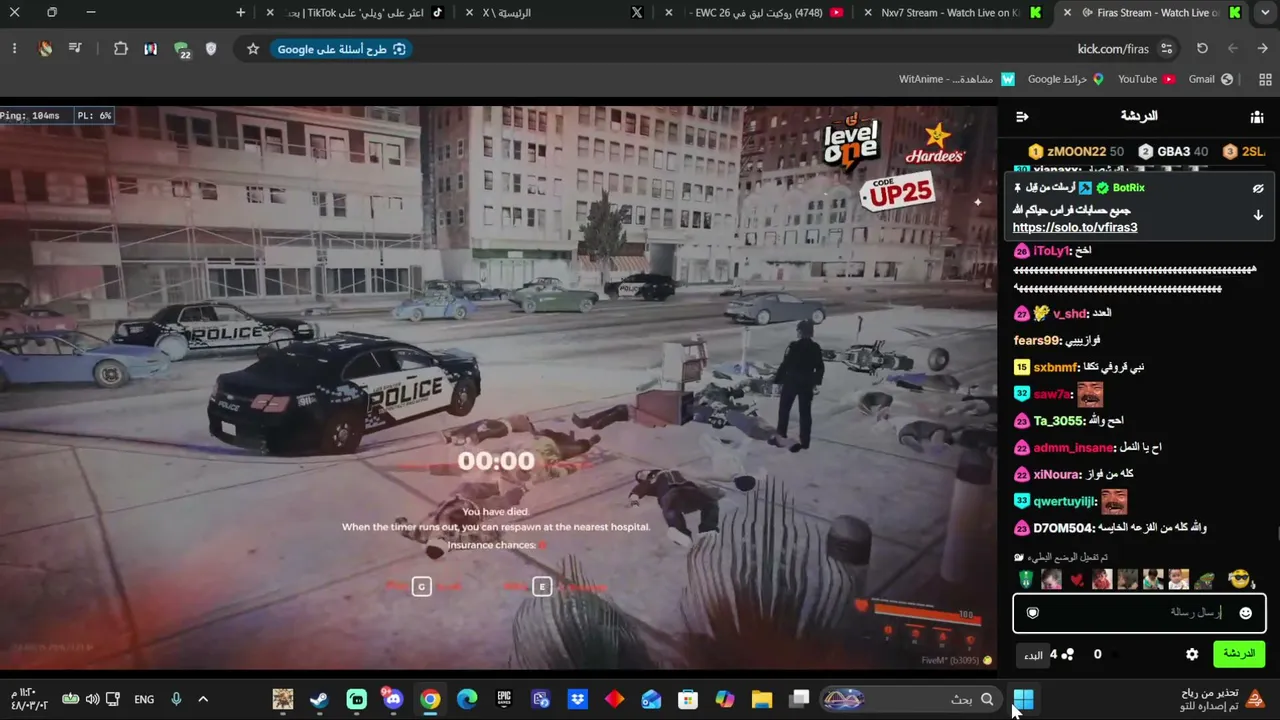Open the media controls icon in toolbar
Viewport: 1280px width, 720px height.
point(75,49)
